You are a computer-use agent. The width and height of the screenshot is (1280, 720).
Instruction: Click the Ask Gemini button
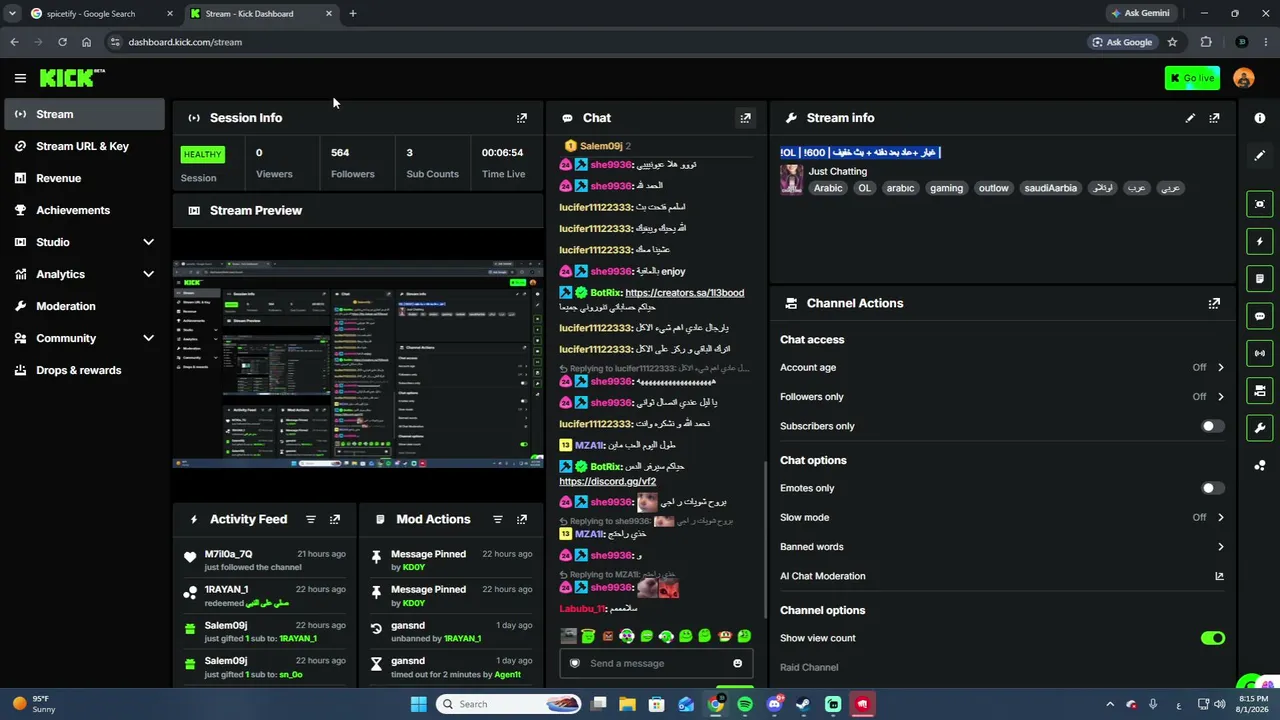tap(1140, 14)
